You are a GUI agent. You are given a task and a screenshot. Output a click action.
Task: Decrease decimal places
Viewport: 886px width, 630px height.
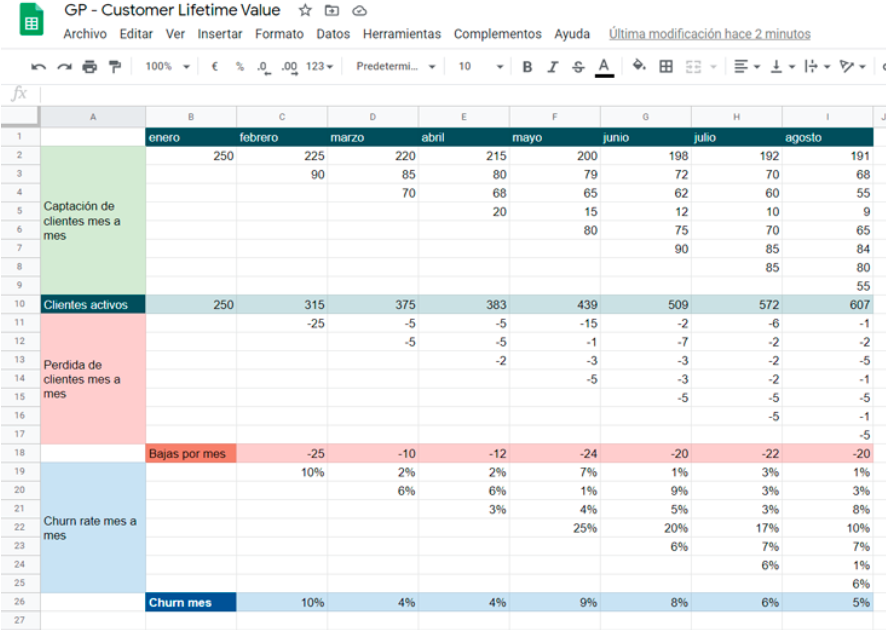point(264,67)
